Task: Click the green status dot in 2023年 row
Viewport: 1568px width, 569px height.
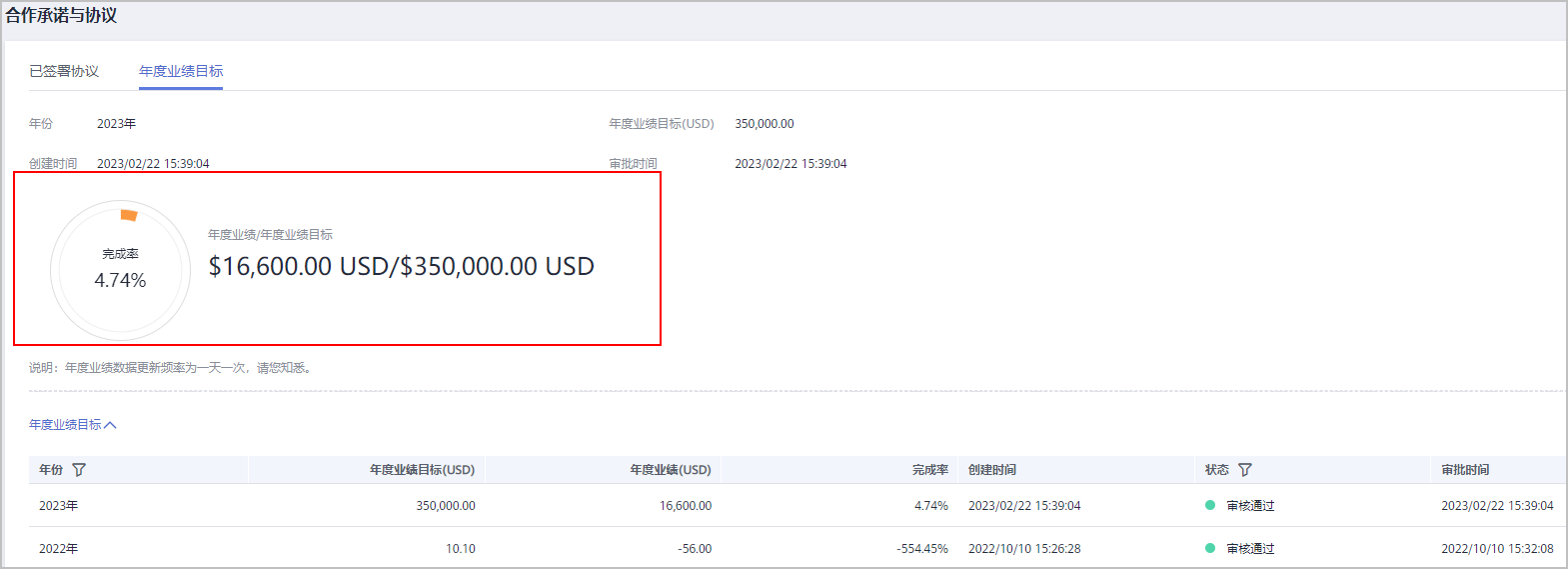Action: tap(1210, 506)
